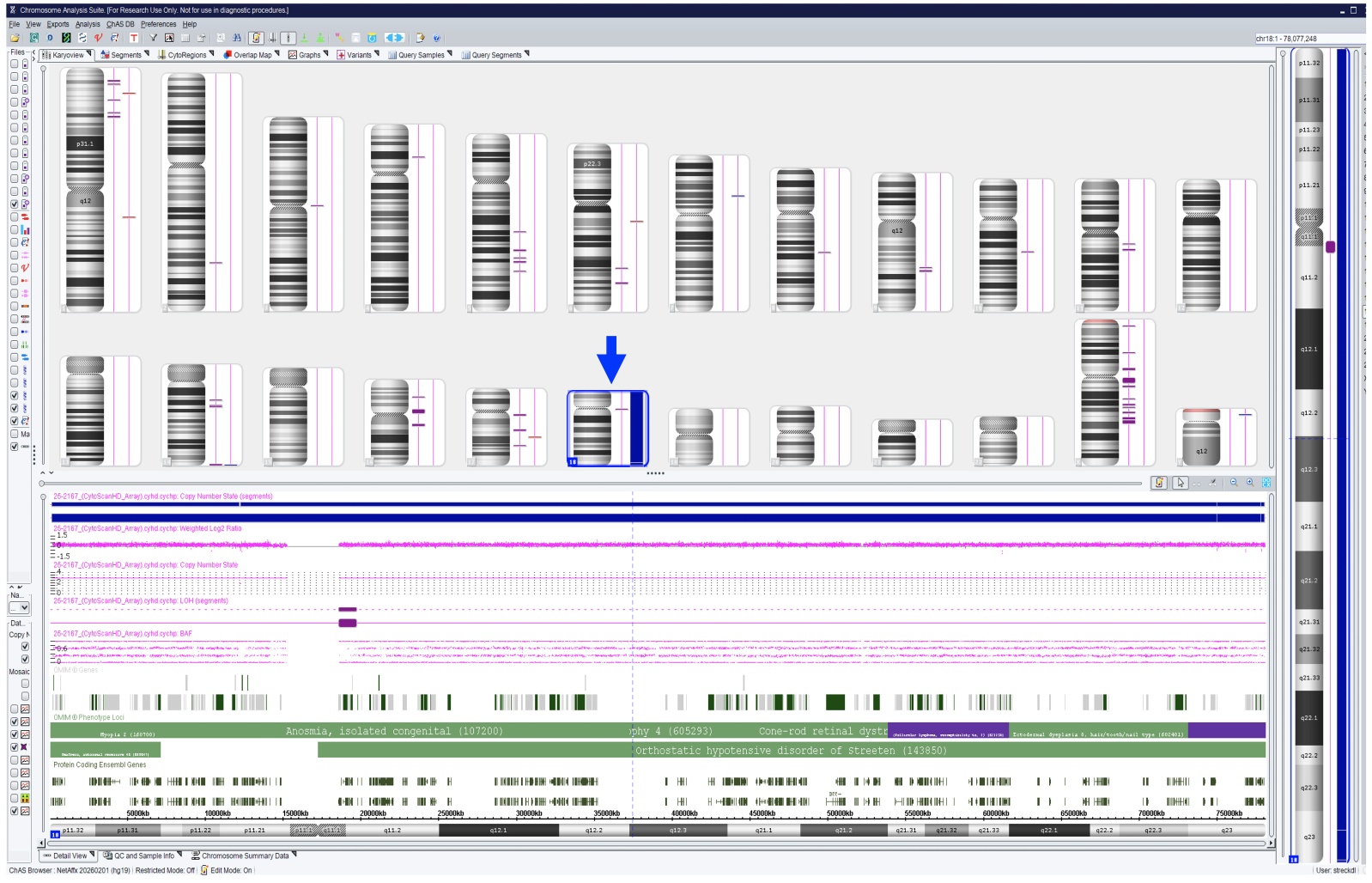
Task: Click the Edit Mode icon in status bar
Action: pos(204,870)
